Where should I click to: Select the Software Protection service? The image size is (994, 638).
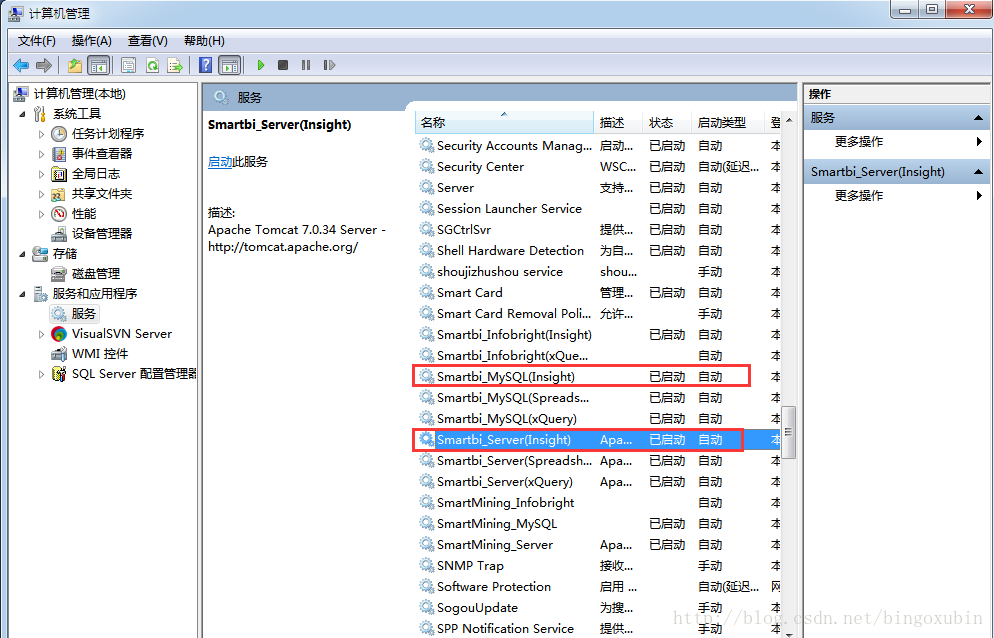coord(599,587)
